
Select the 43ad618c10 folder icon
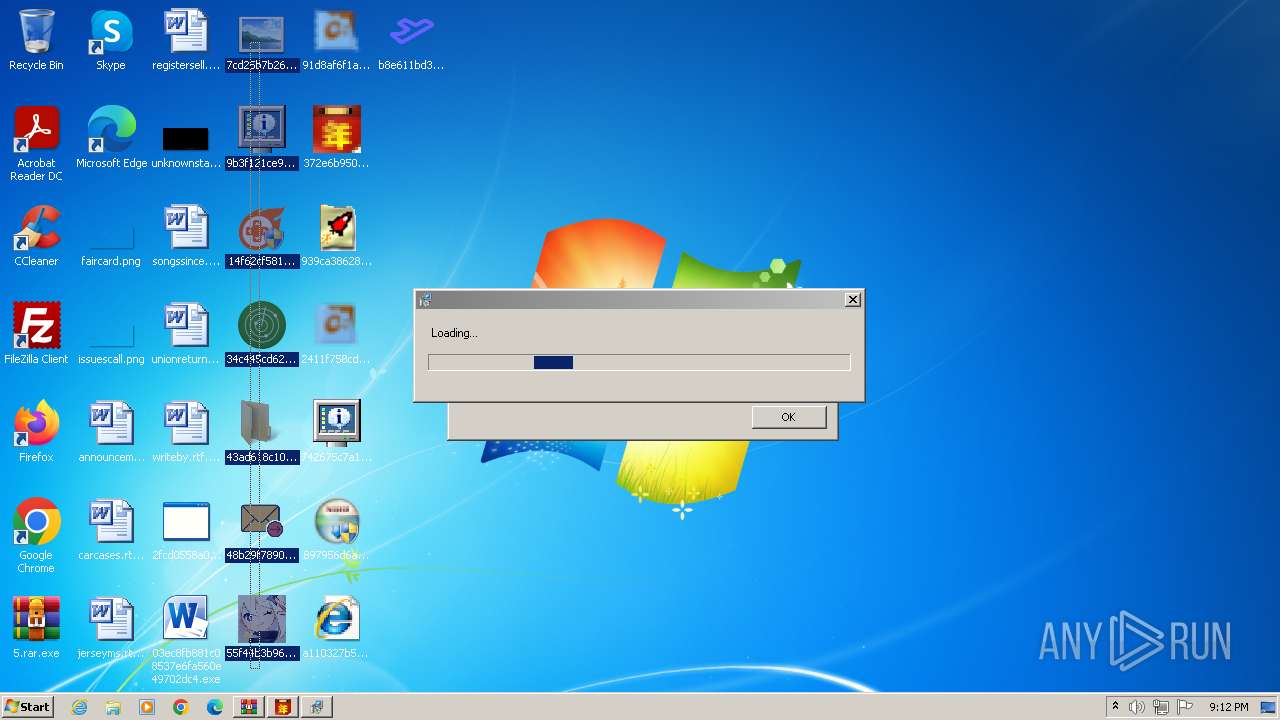pos(261,432)
